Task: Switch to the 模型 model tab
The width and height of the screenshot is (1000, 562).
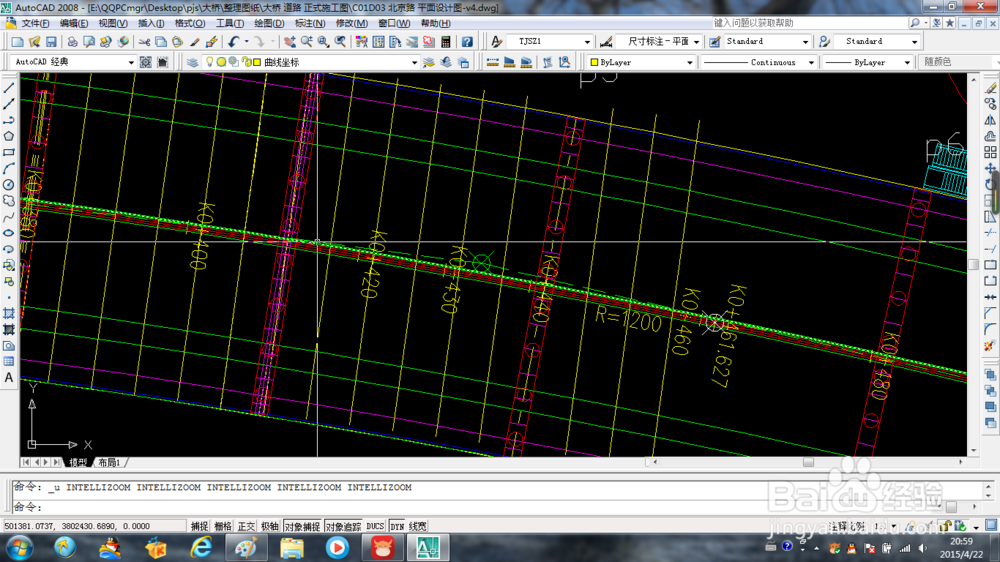Action: (x=78, y=462)
